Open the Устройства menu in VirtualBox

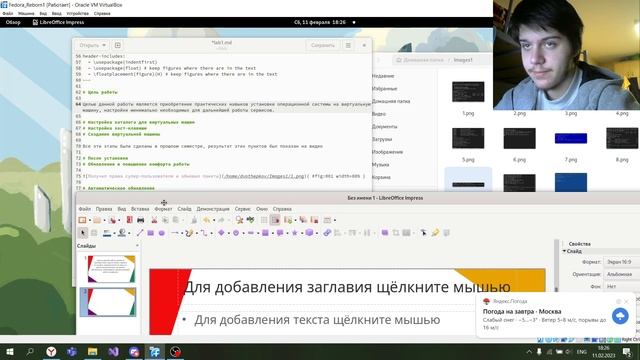(x=77, y=13)
